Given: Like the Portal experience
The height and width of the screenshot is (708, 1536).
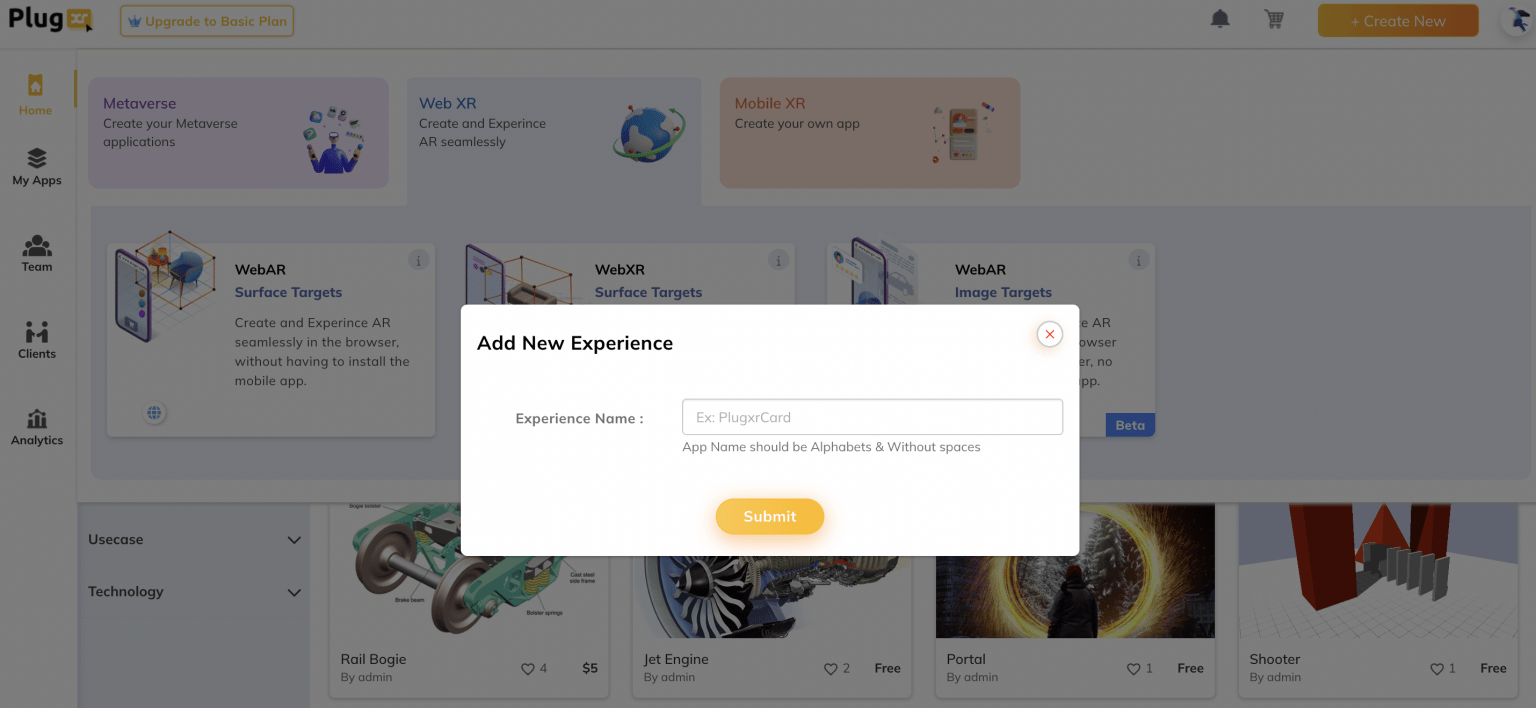Looking at the screenshot, I should tap(1135, 668).
